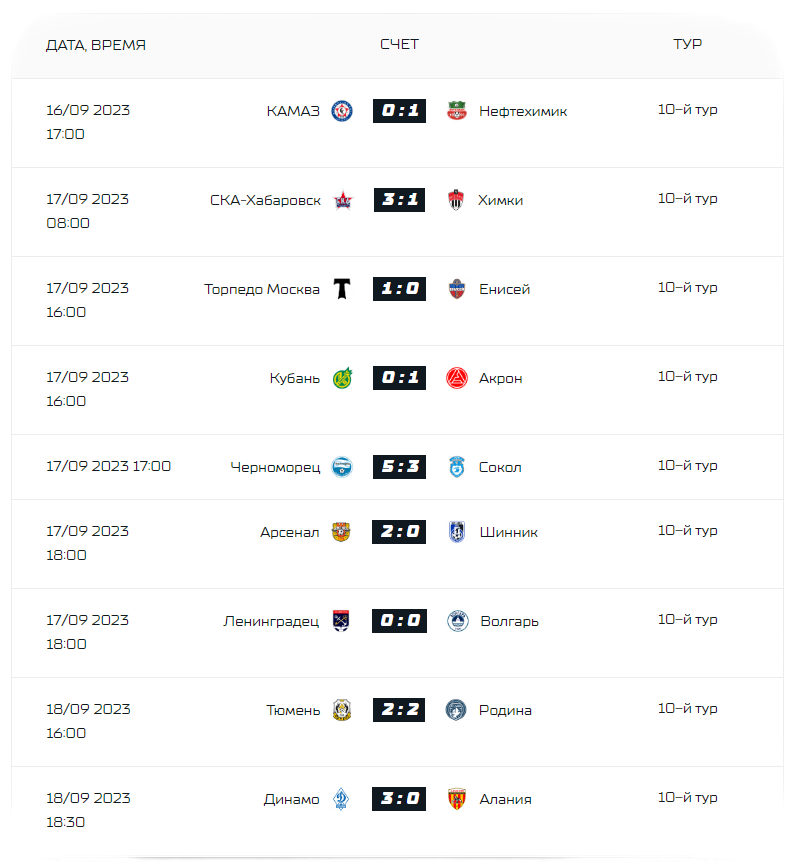Click the Волгарь team name
This screenshot has height=862, width=801.
510,621
